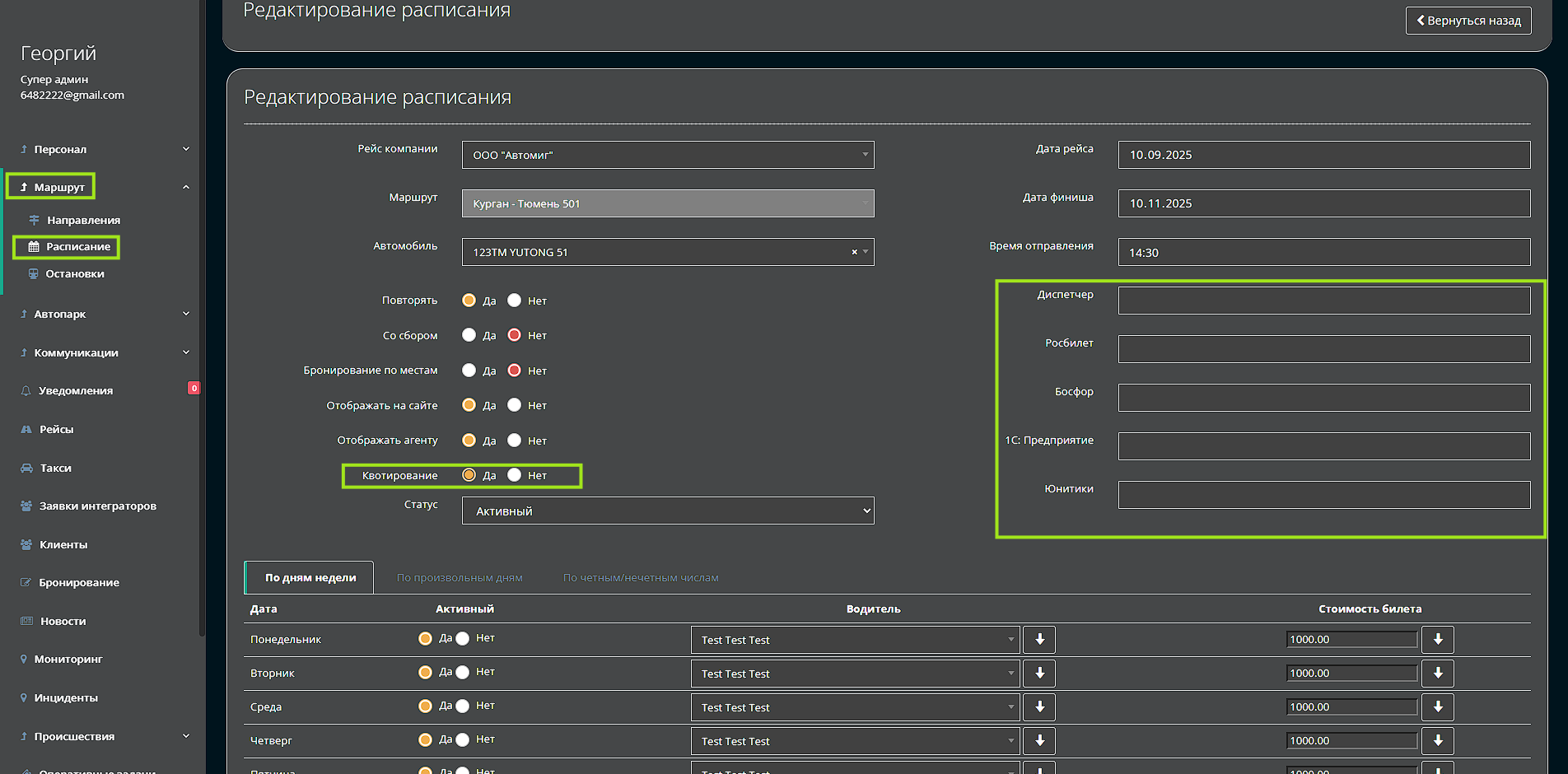Set Вторник active to Нет

tap(463, 673)
